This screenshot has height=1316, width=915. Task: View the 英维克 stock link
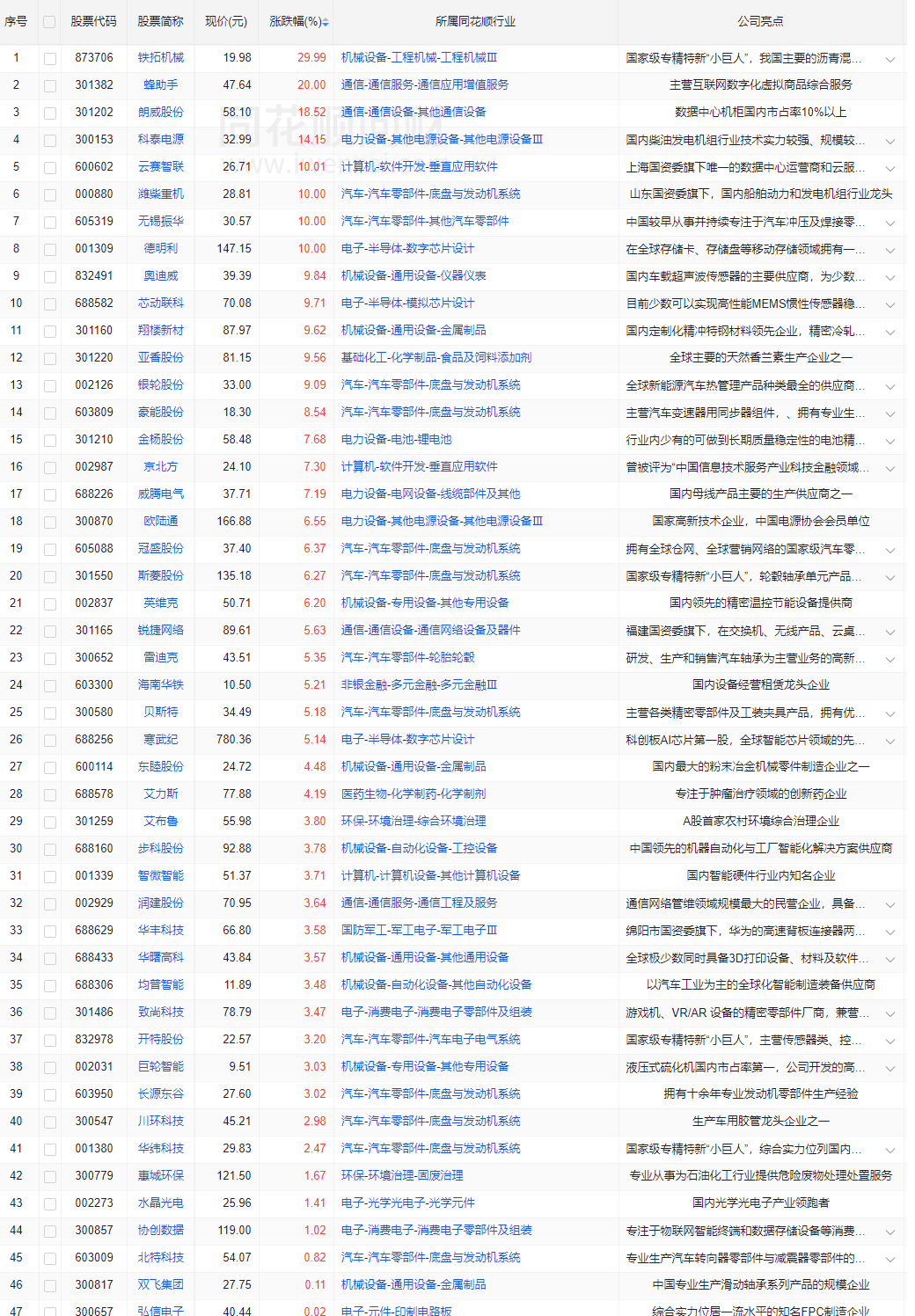coord(161,603)
